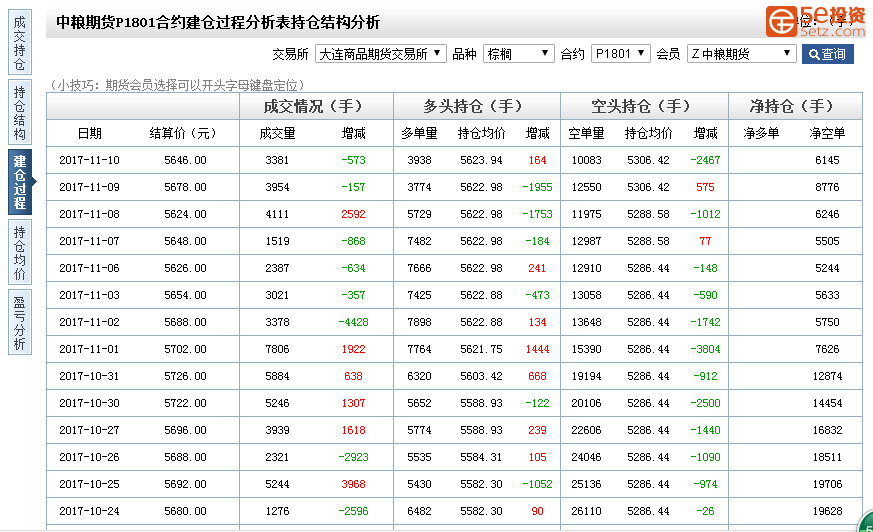Select the date cell 2017-11-01

point(89,349)
